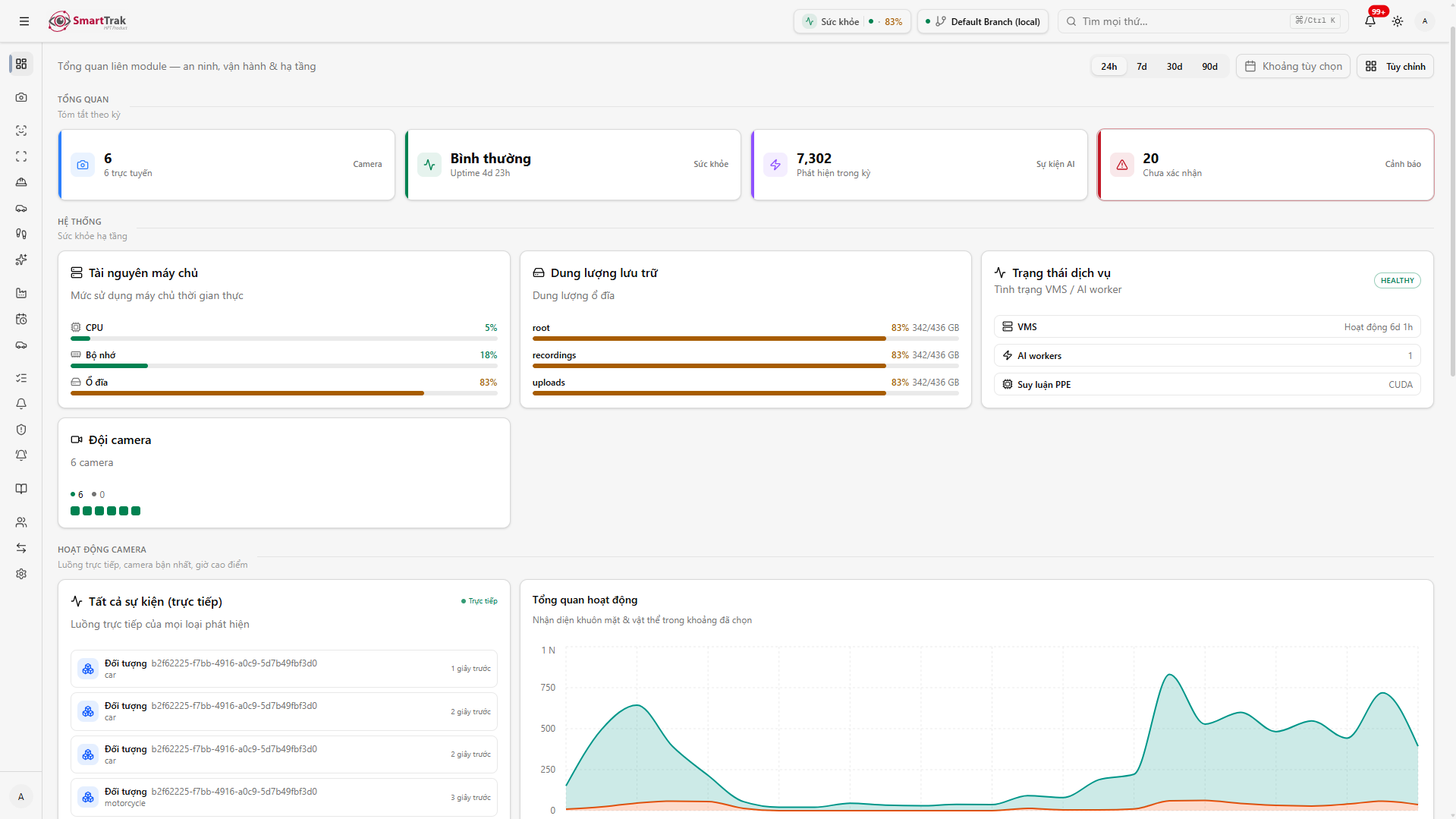Toggle the light/dark theme sun icon
The height and width of the screenshot is (819, 1456).
[1398, 21]
